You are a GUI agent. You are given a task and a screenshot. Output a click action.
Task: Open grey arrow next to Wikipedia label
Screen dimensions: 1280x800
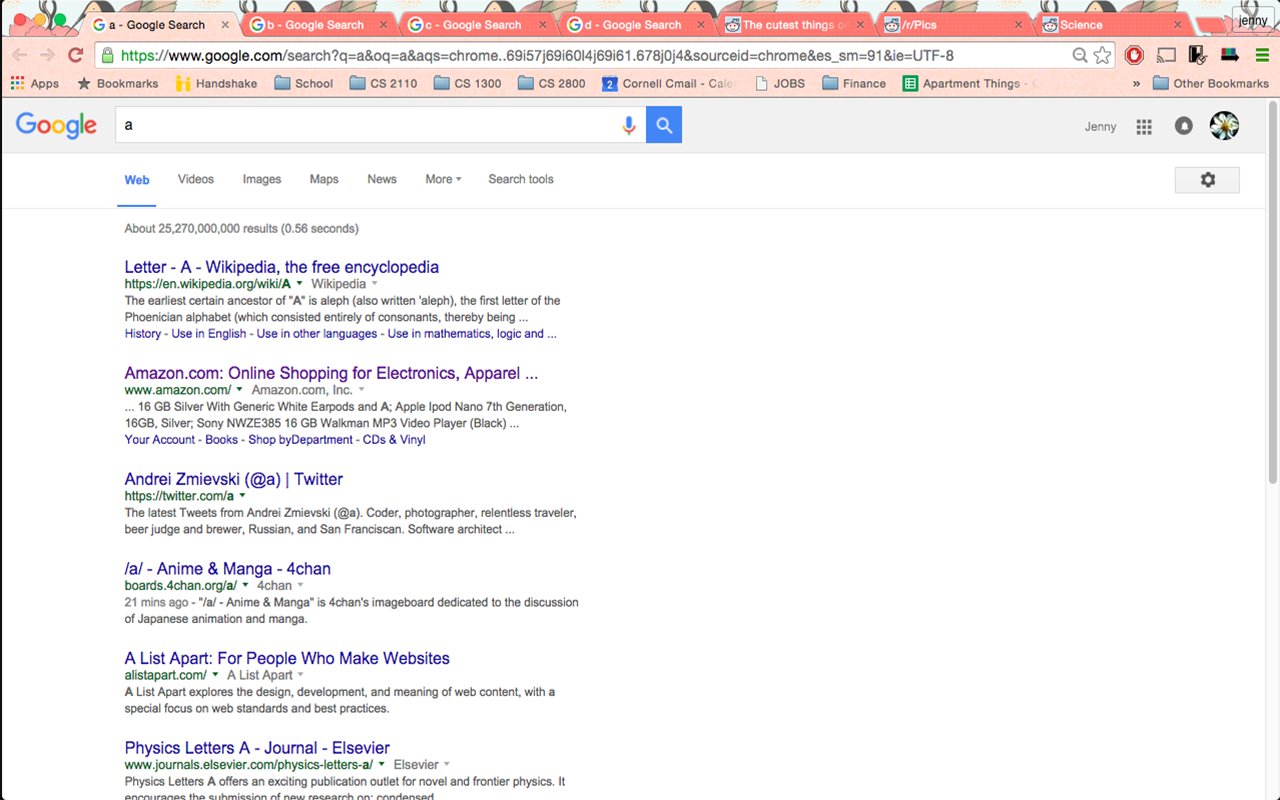(375, 284)
